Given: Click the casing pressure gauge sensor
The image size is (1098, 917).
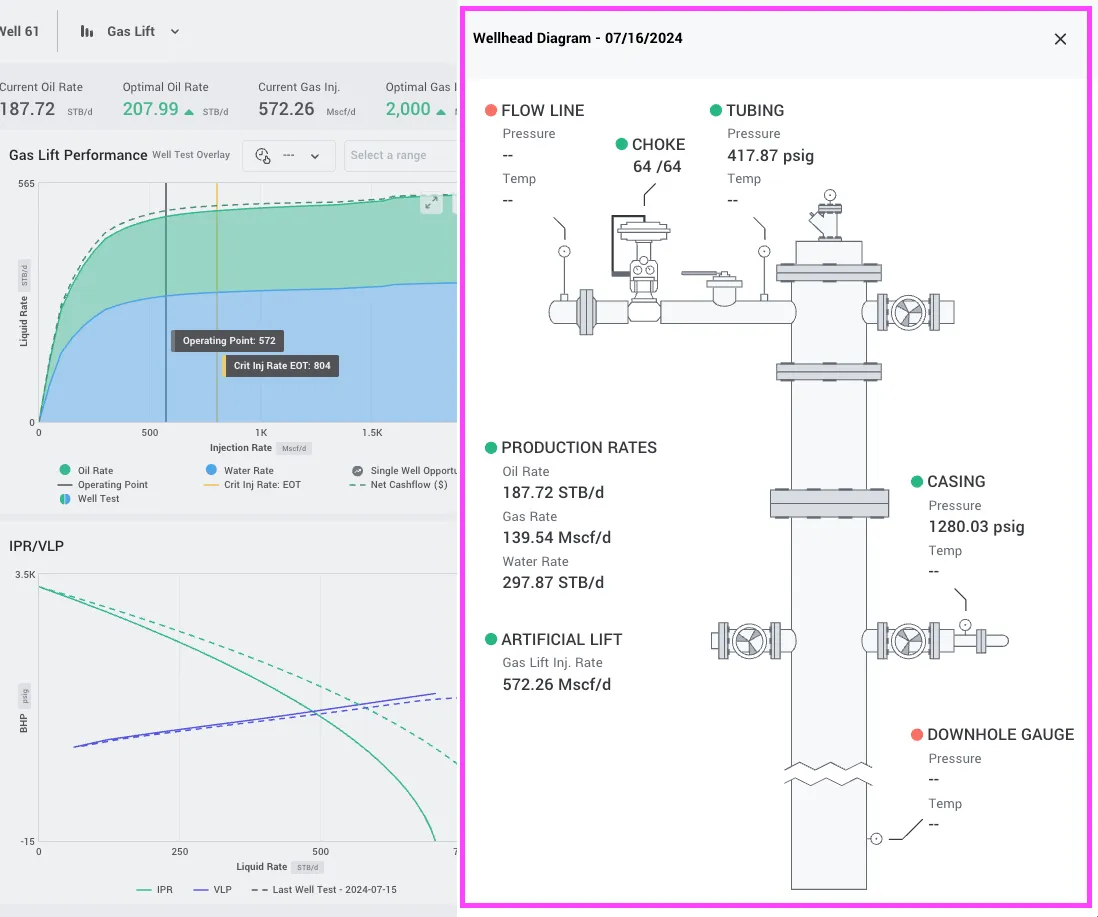Looking at the screenshot, I should [x=965, y=625].
